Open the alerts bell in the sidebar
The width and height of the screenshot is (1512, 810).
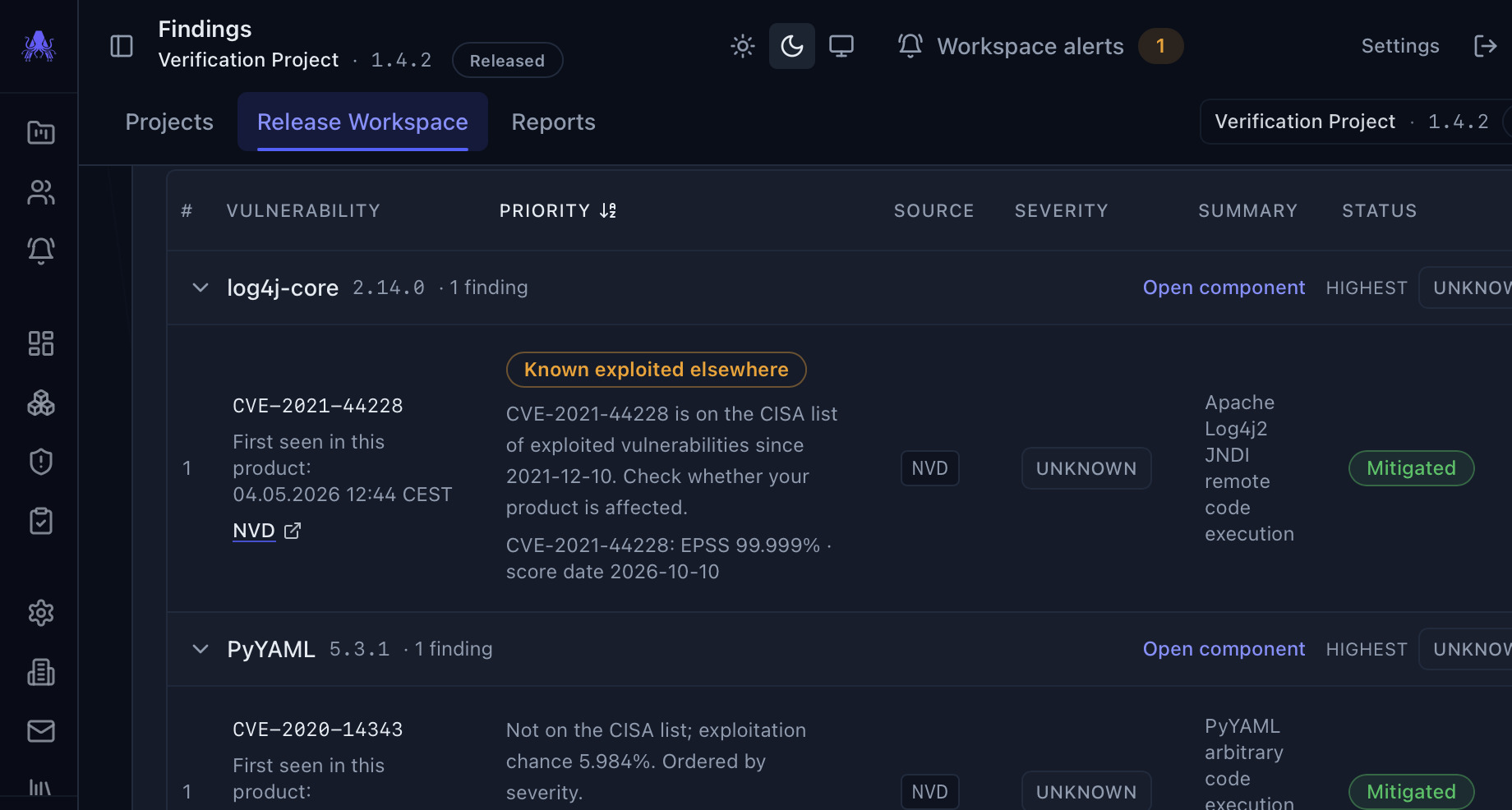tap(41, 251)
